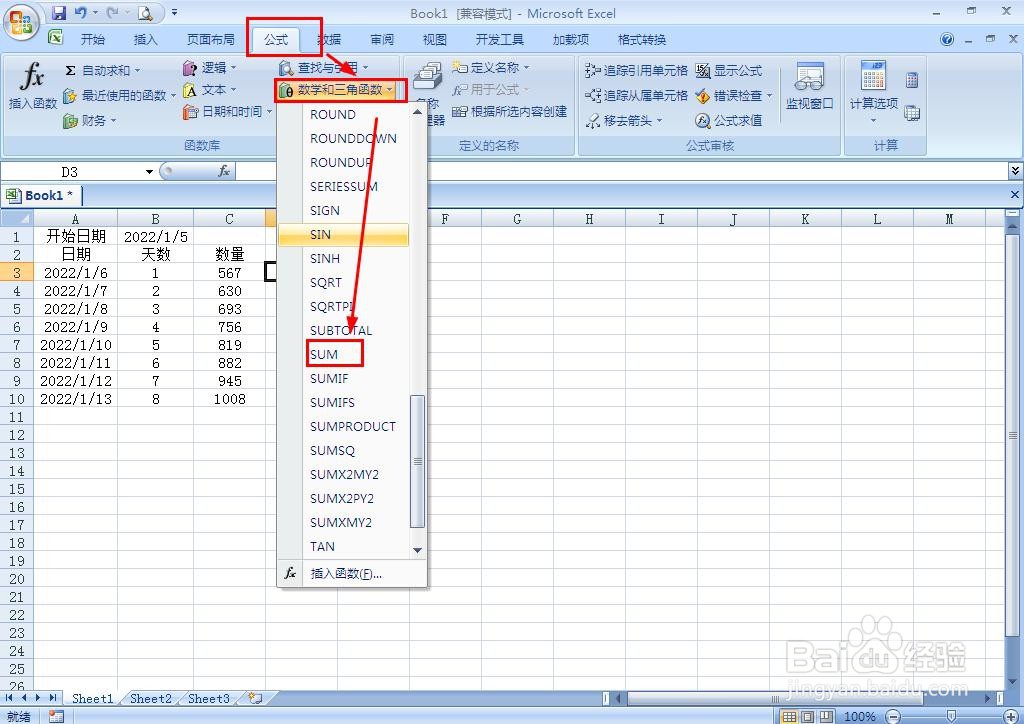Collapse Math & Trig (数学和三角函数) menu
This screenshot has height=724, width=1024.
(x=341, y=89)
